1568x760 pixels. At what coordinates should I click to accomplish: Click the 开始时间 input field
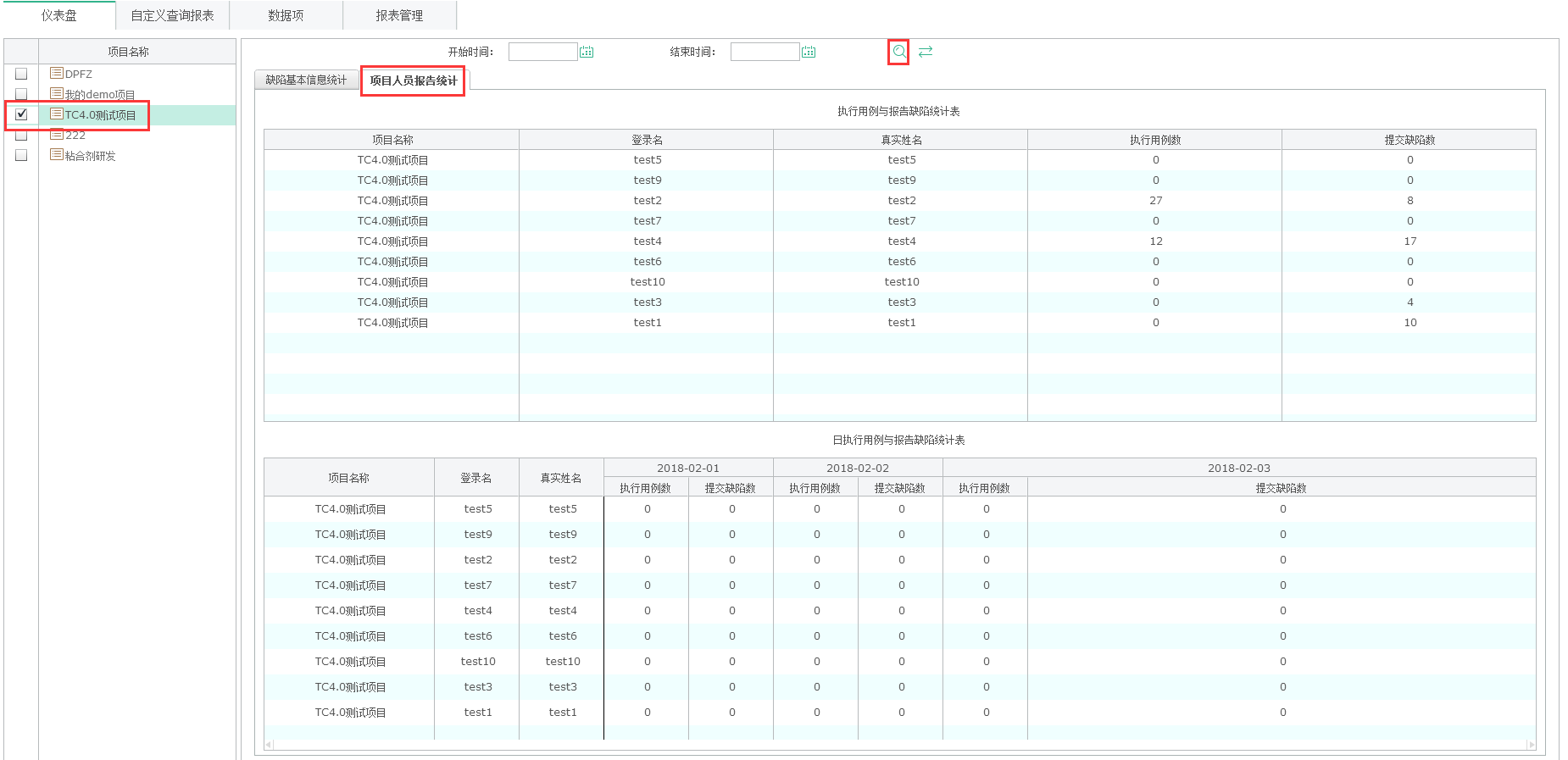(542, 52)
